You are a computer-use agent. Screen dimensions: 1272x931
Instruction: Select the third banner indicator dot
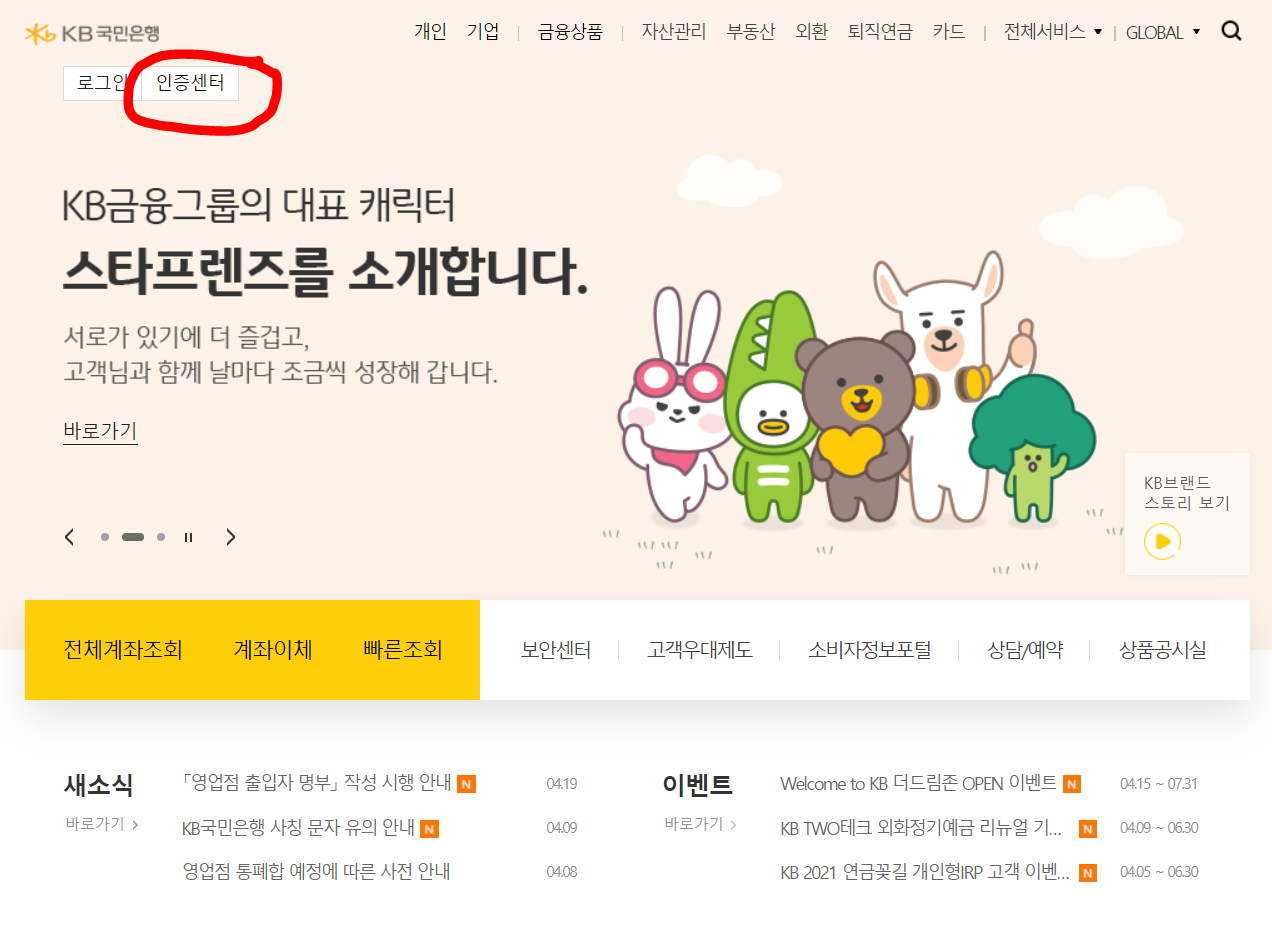pos(161,537)
